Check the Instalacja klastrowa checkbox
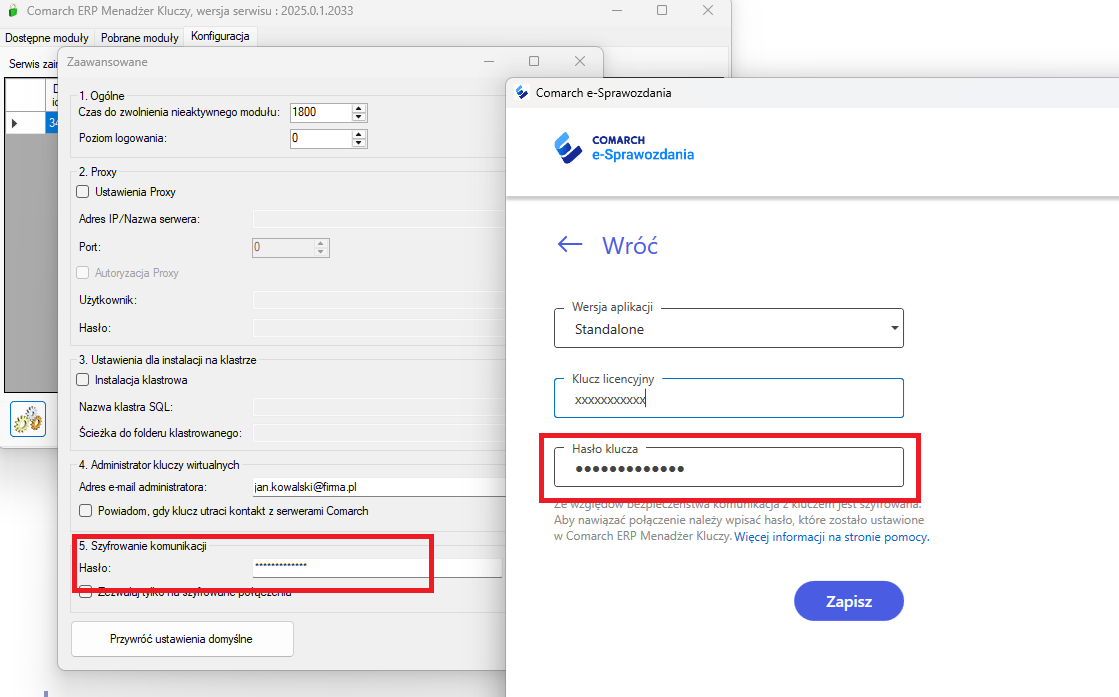This screenshot has width=1119, height=697. coord(83,380)
